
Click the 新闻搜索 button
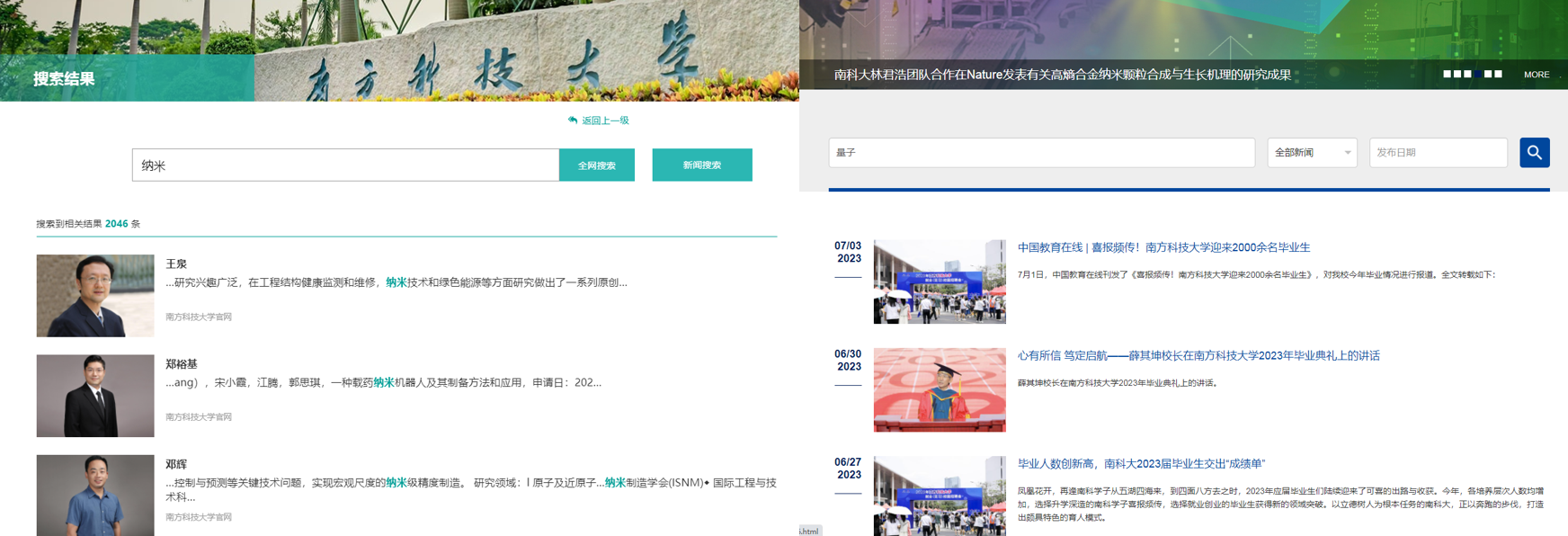[702, 165]
